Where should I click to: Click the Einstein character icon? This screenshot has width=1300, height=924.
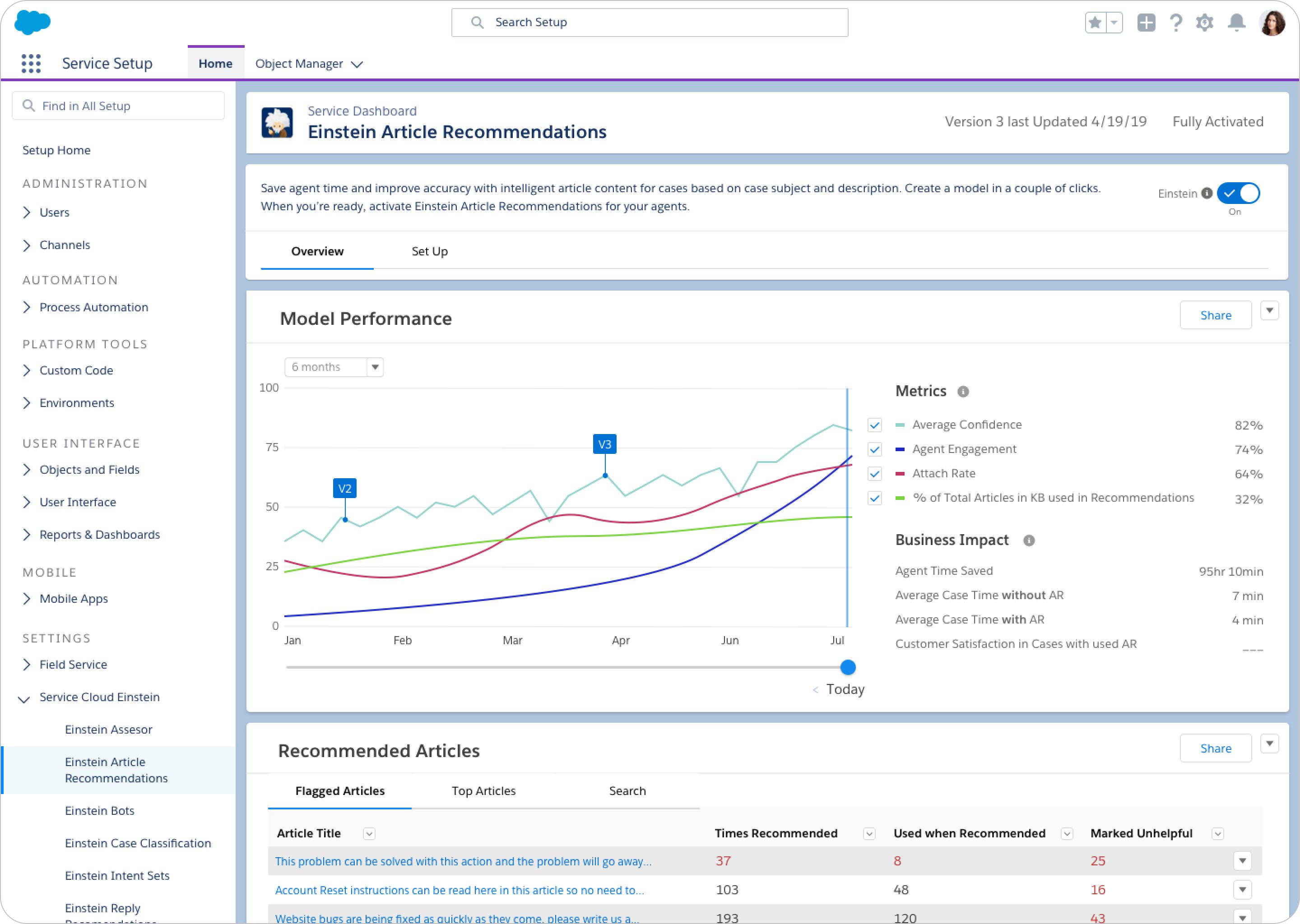277,122
